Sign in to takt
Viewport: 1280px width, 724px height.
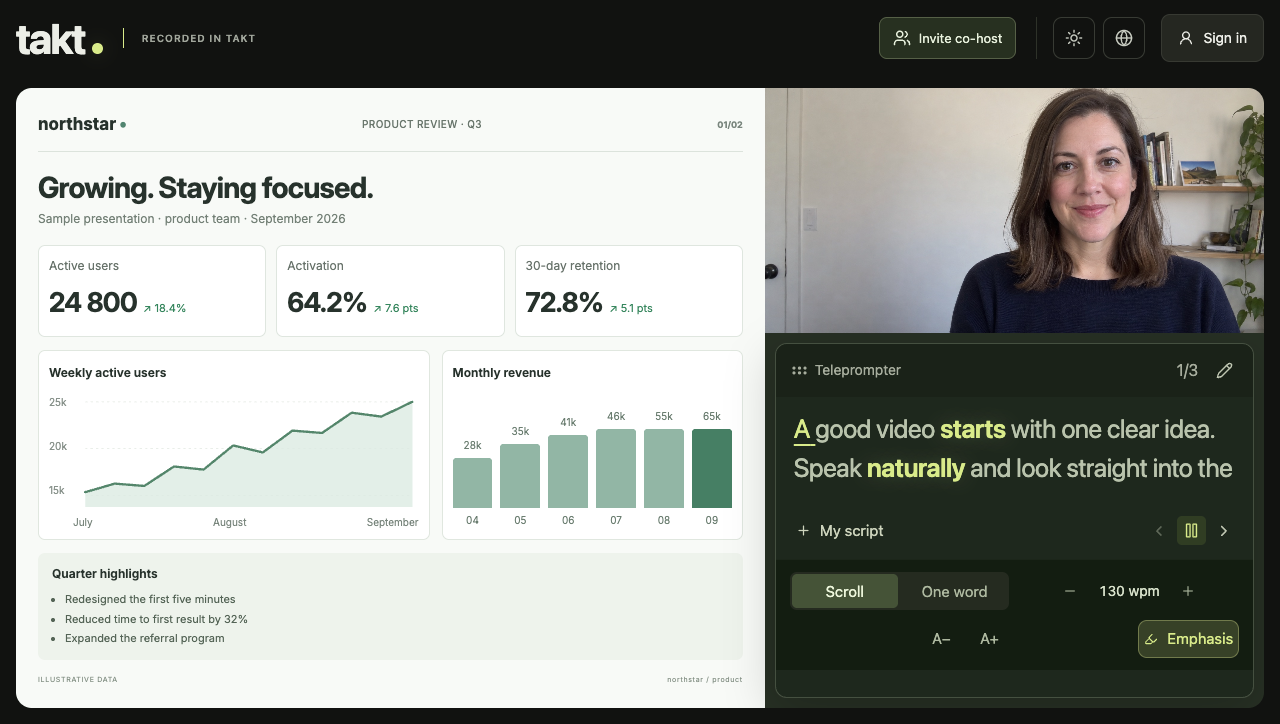(1212, 38)
